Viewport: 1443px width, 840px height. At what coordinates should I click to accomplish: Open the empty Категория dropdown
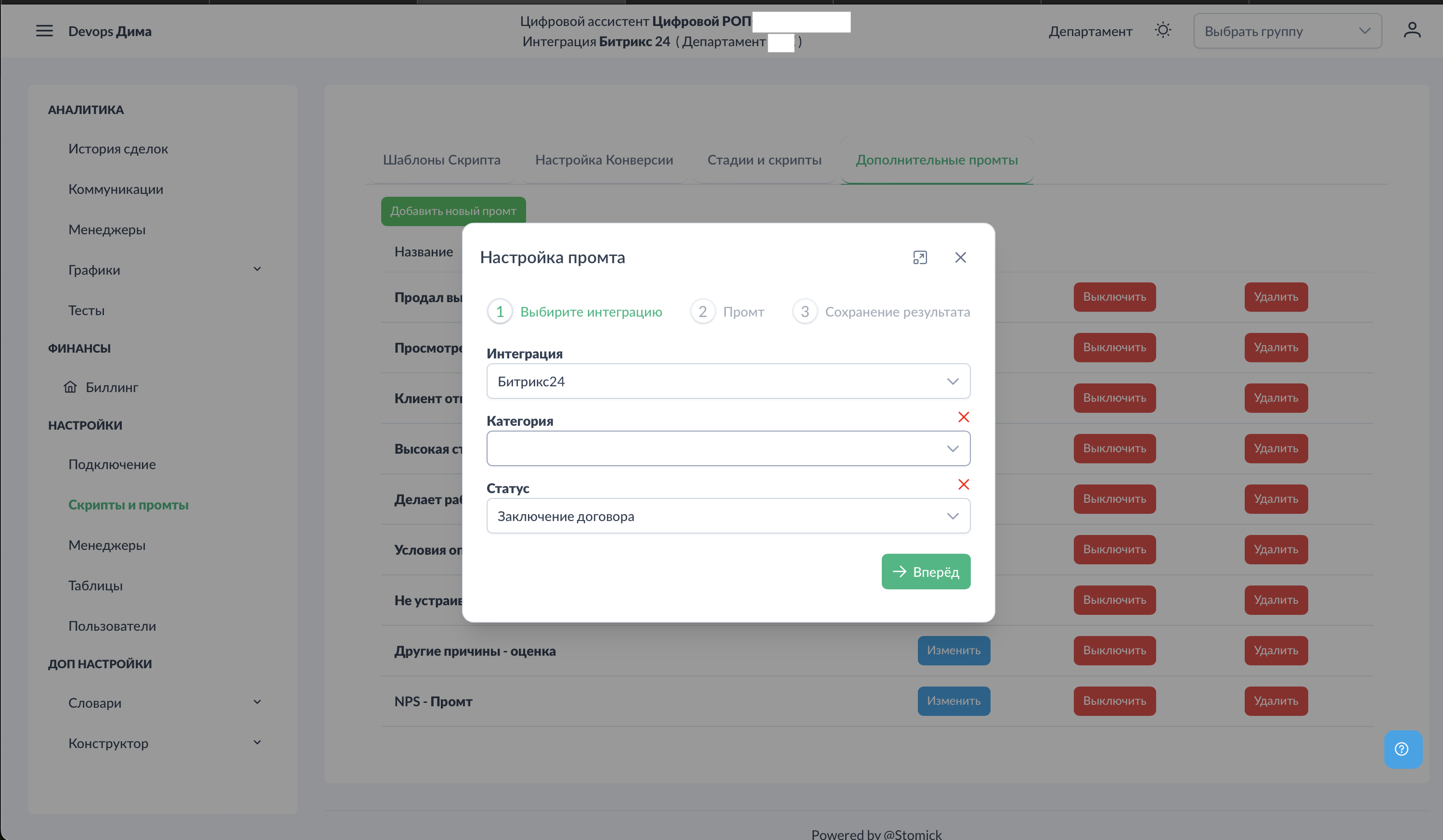click(x=728, y=448)
